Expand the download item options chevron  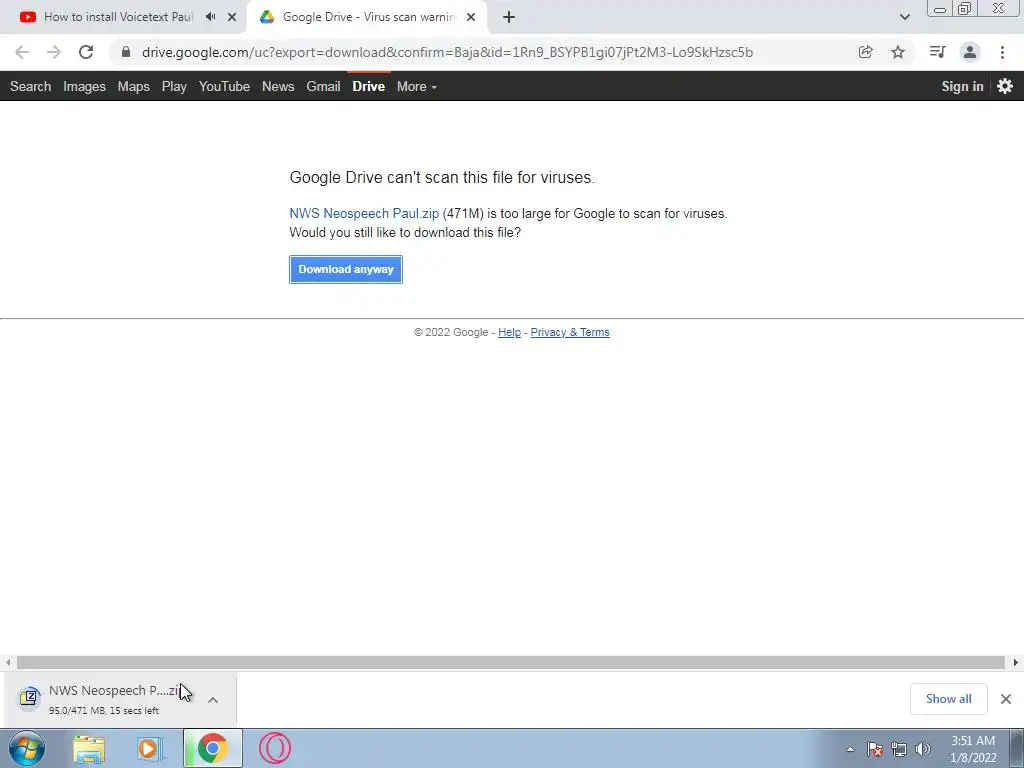click(213, 699)
